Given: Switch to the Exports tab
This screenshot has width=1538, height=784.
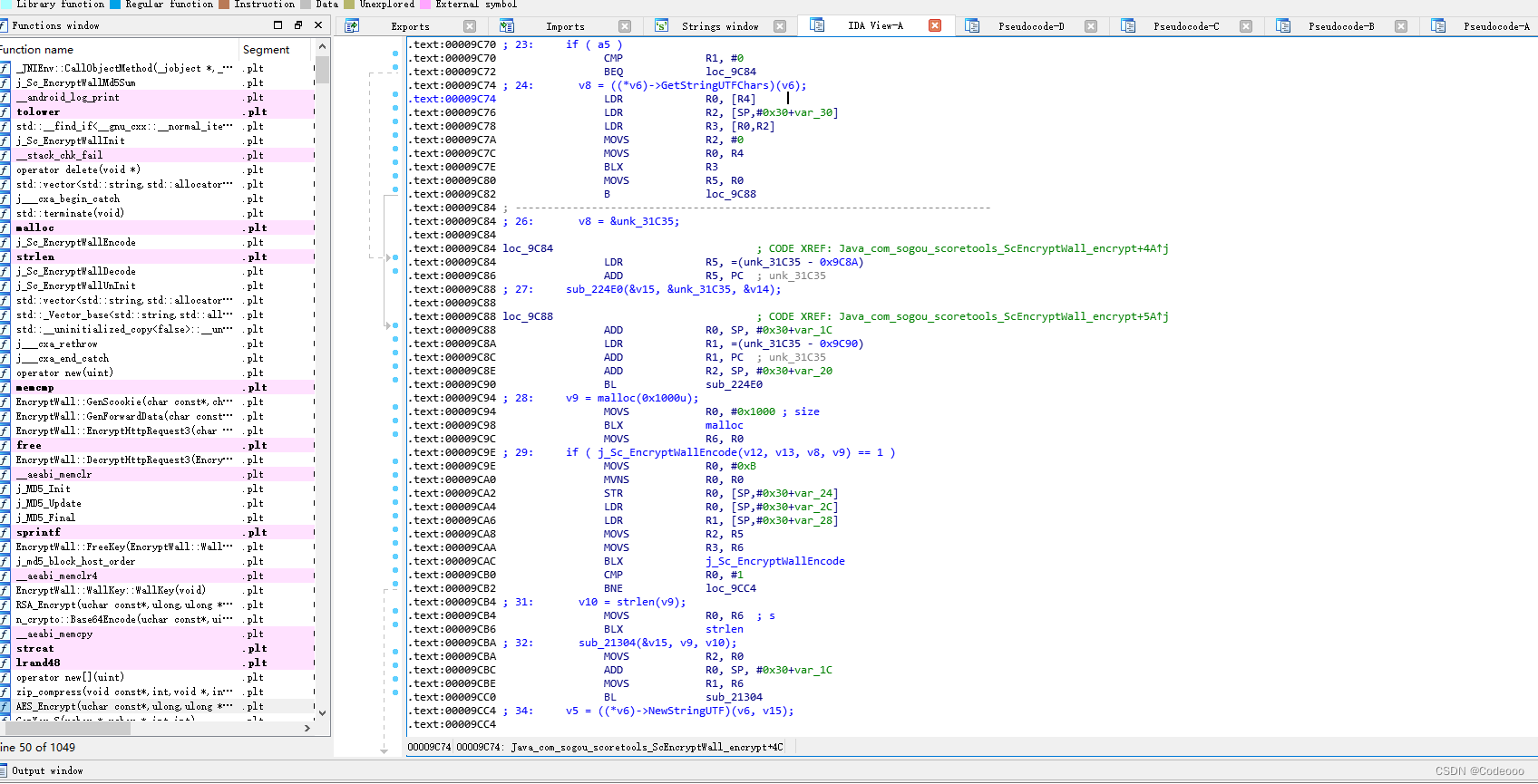Looking at the screenshot, I should [410, 26].
